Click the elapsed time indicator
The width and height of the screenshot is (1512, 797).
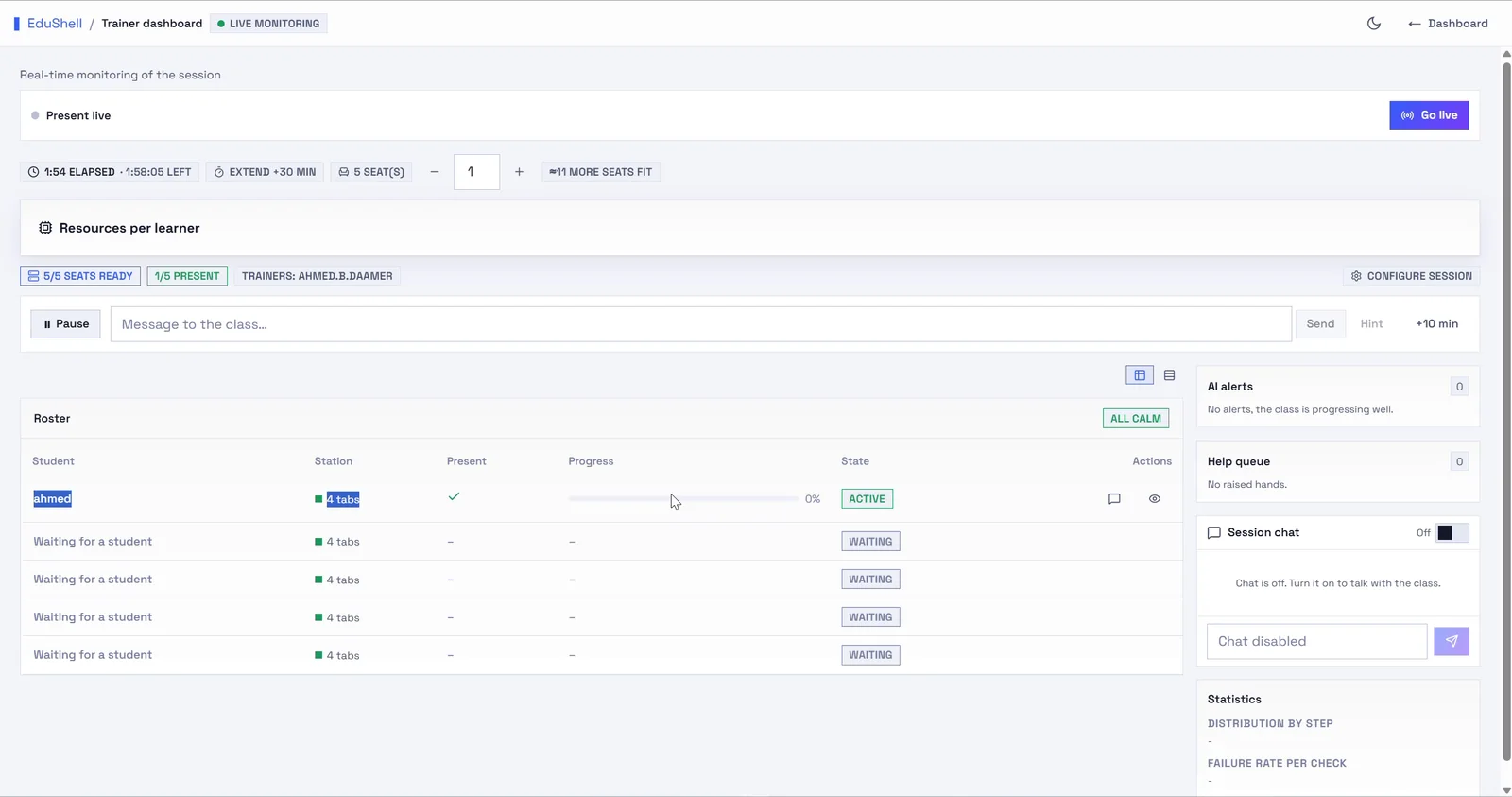[110, 172]
